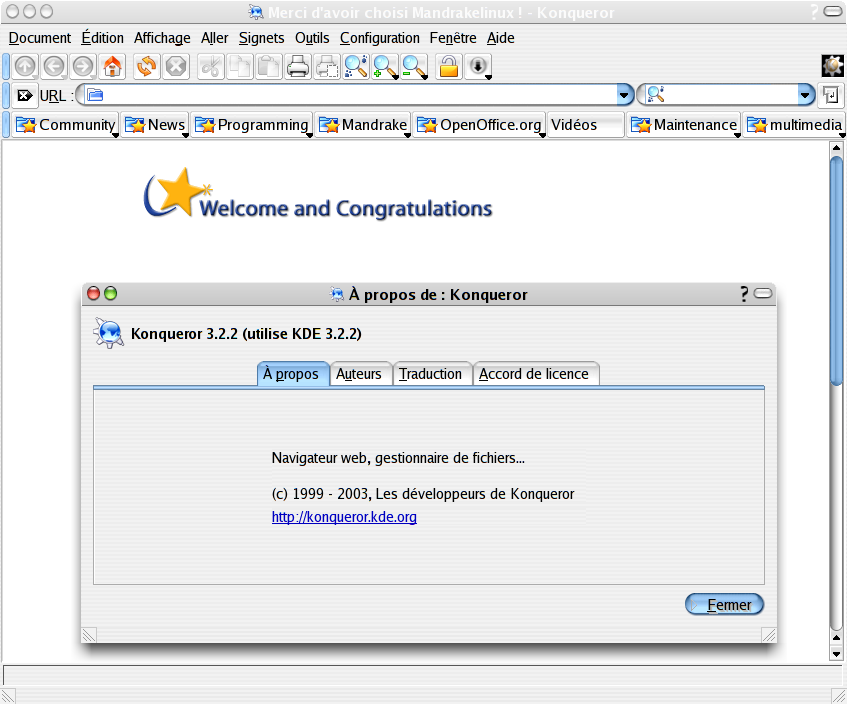This screenshot has width=847, height=704.
Task: Click the KDE gear animation icon
Action: click(832, 66)
